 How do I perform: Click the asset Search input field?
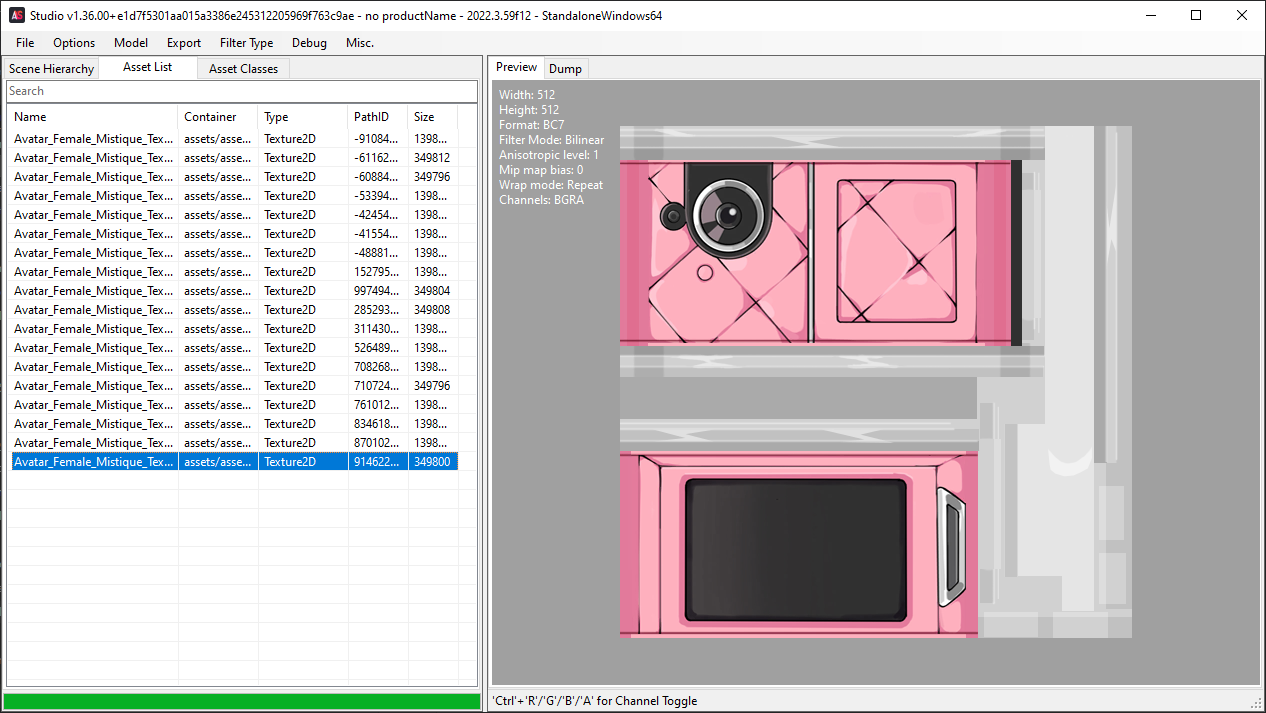pyautogui.click(x=240, y=91)
